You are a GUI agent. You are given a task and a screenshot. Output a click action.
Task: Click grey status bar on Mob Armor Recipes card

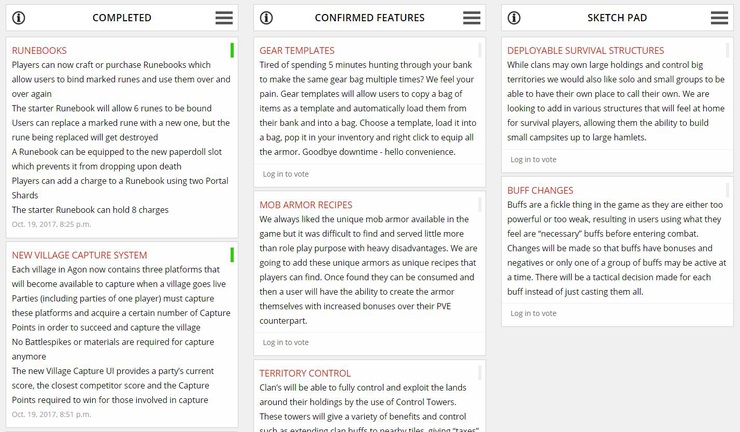pos(479,204)
